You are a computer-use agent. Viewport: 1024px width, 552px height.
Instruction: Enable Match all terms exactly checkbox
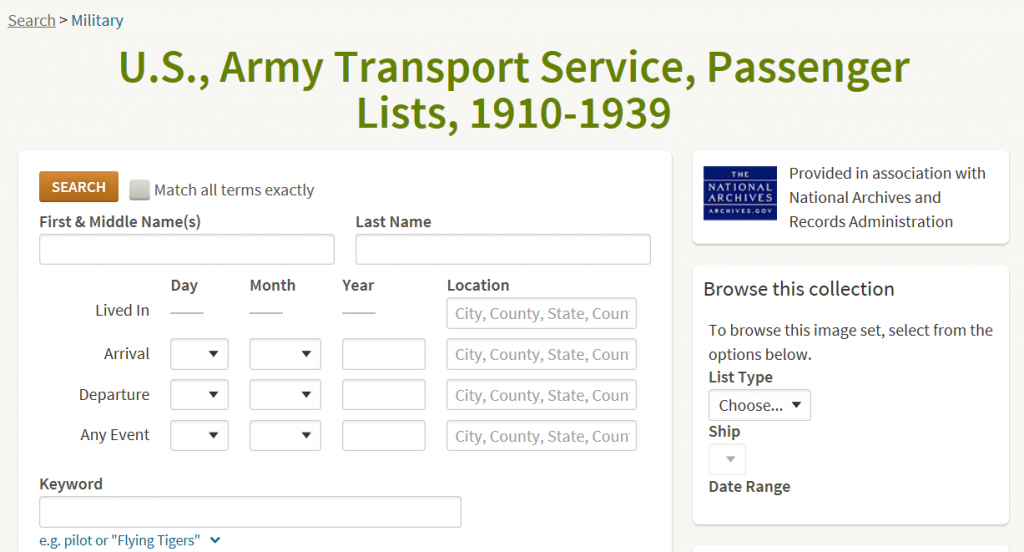[x=139, y=189]
